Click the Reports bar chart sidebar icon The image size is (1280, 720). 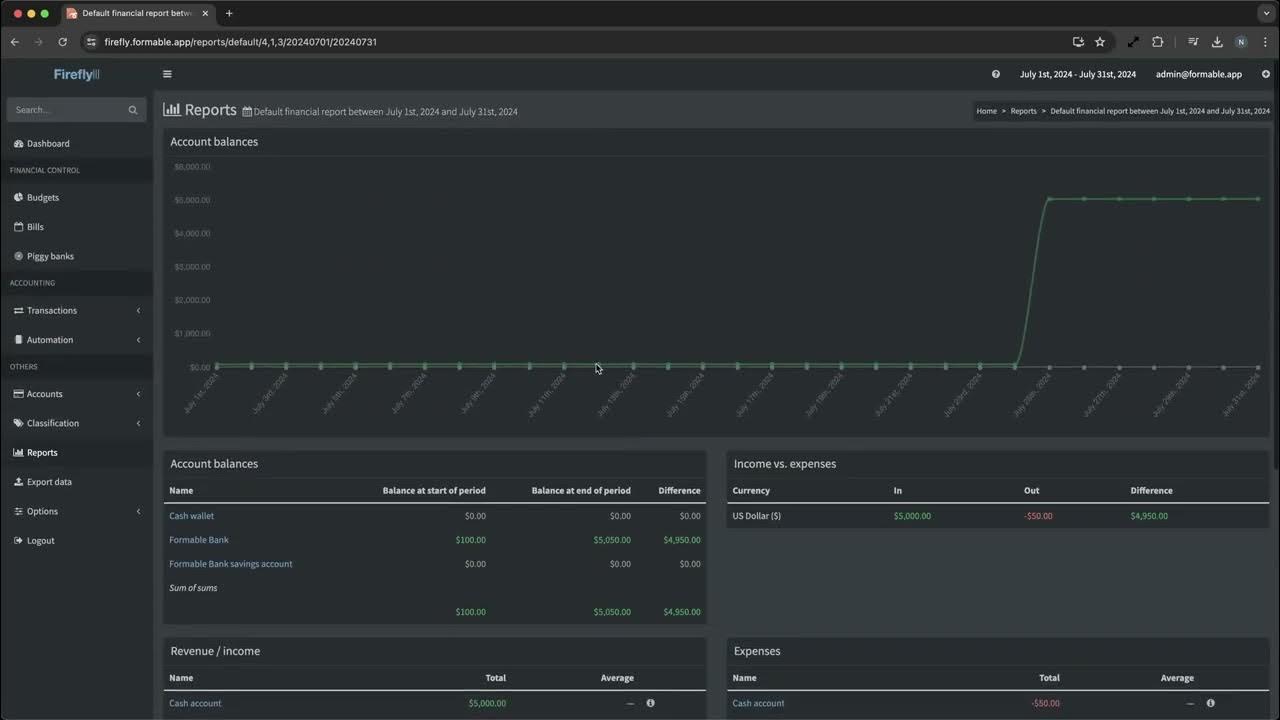(18, 453)
